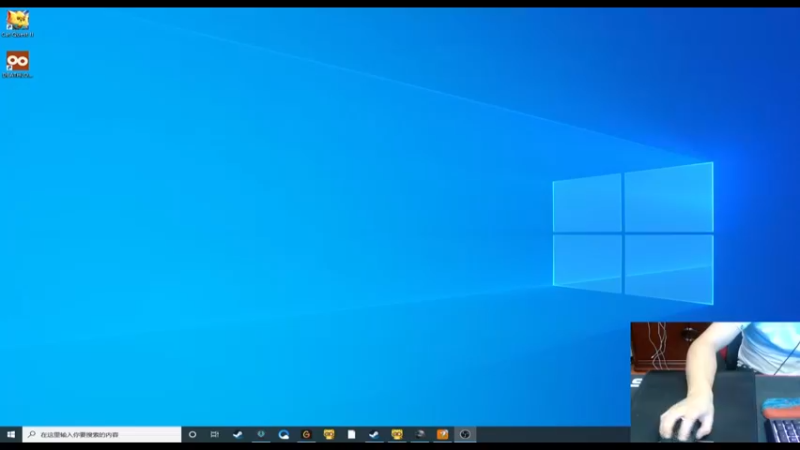
Task: Open the teal shield app on taskbar
Action: (261, 434)
